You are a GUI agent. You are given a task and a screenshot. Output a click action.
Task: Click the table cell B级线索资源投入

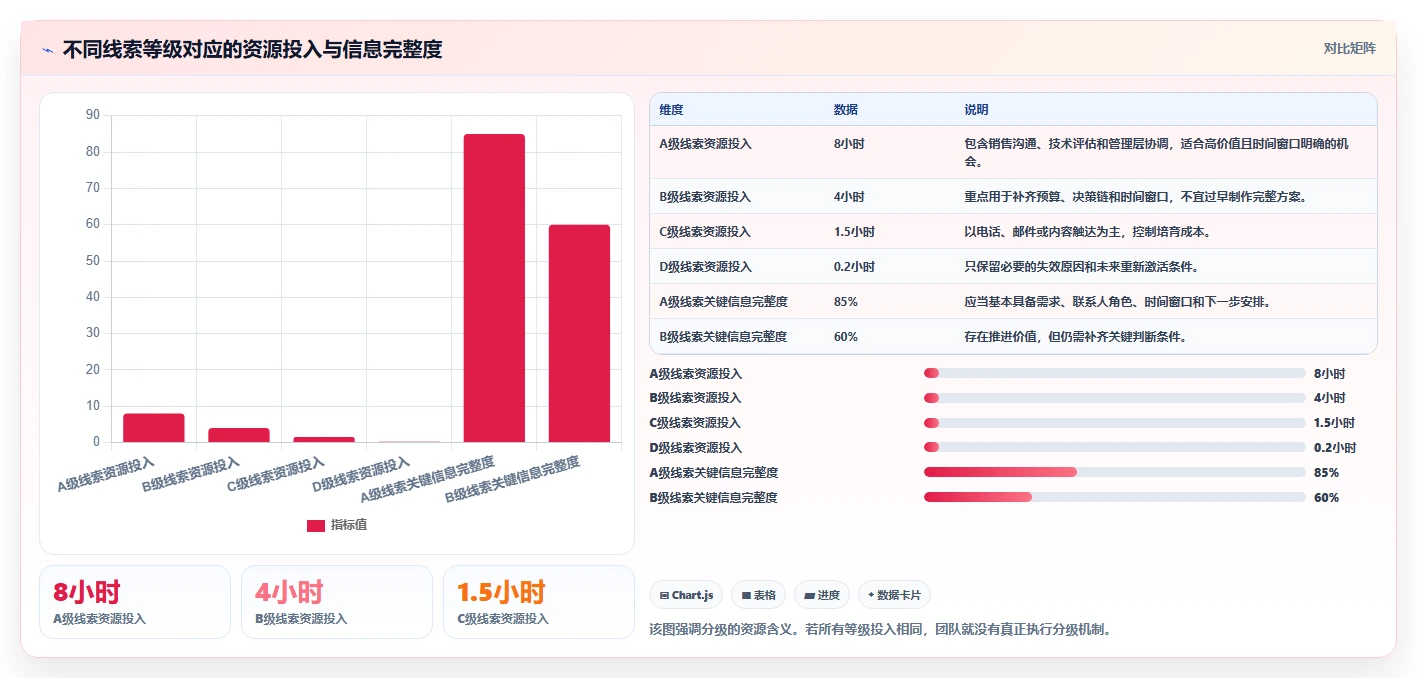point(705,197)
